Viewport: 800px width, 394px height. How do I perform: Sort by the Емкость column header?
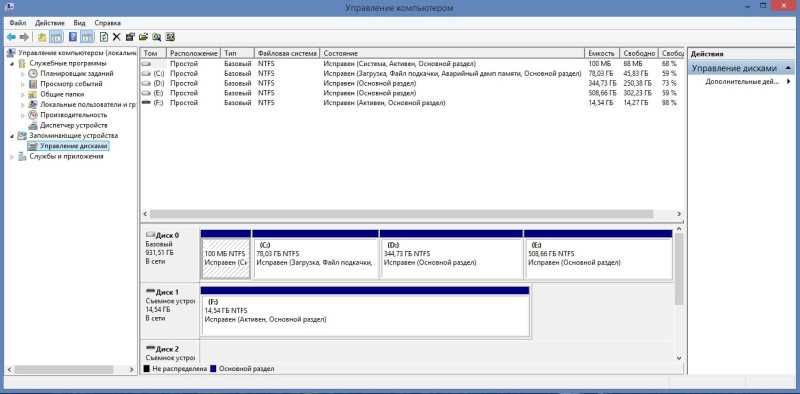(x=602, y=53)
